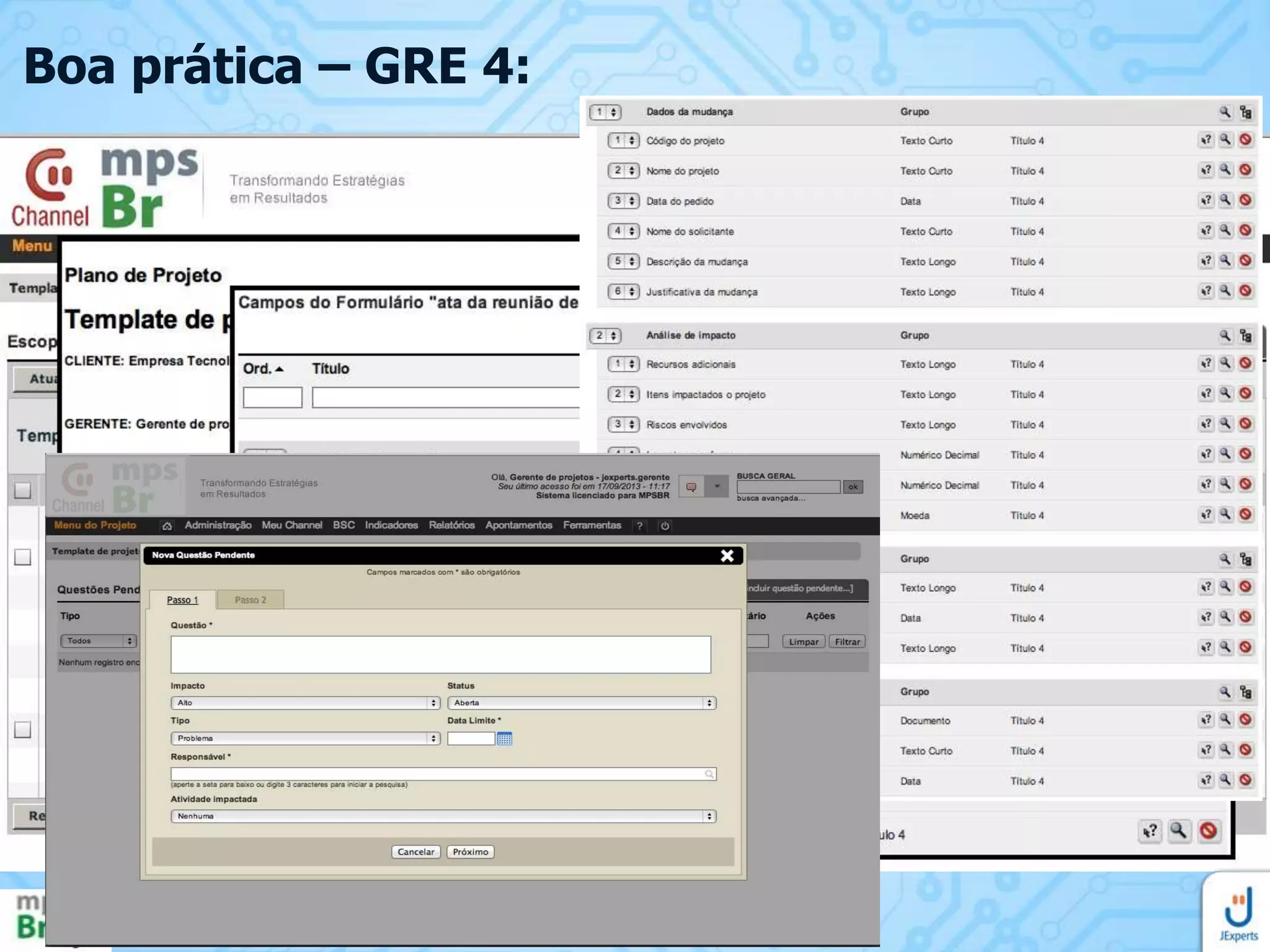The width and height of the screenshot is (1270, 952).
Task: Open calendar picker next to Data Limite
Action: pyautogui.click(x=504, y=738)
